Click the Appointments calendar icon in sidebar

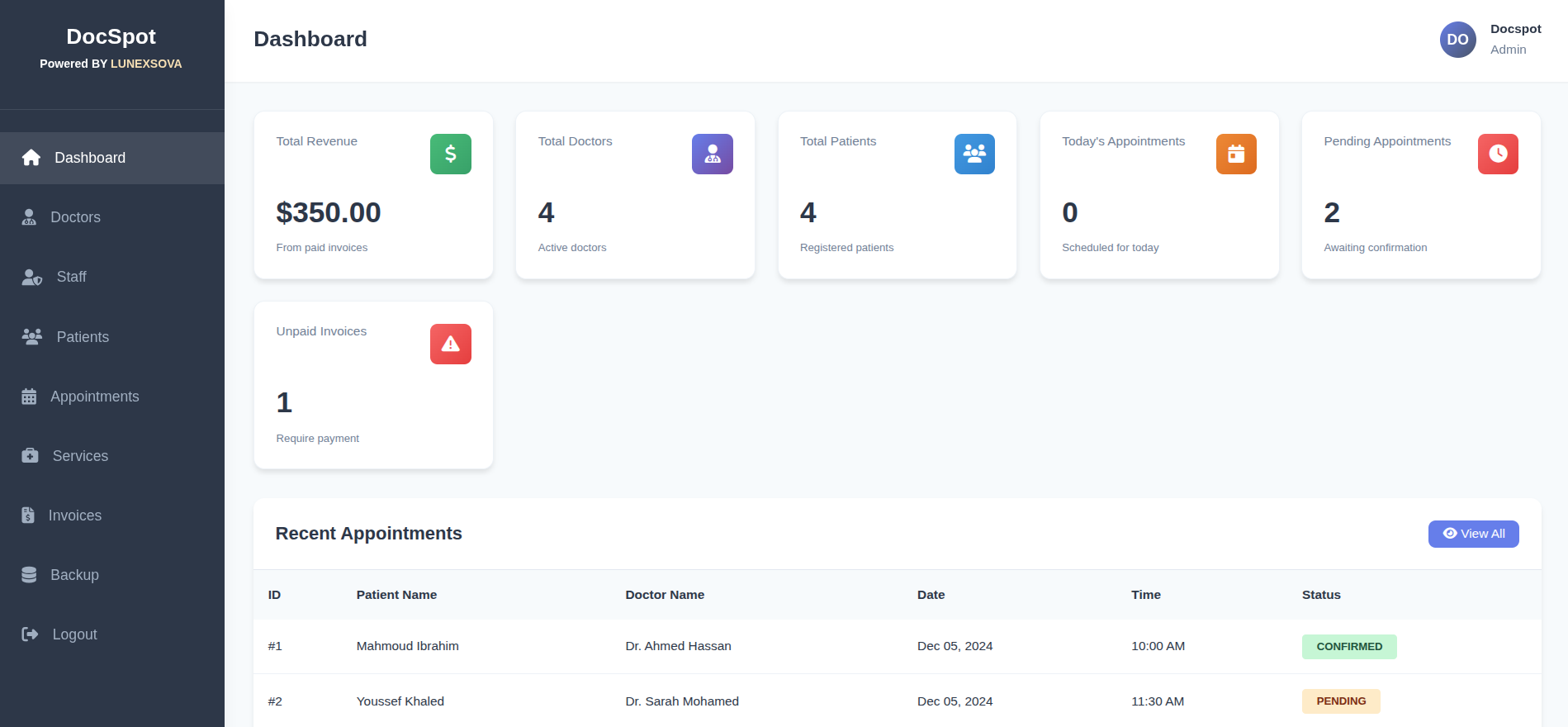pyautogui.click(x=29, y=397)
